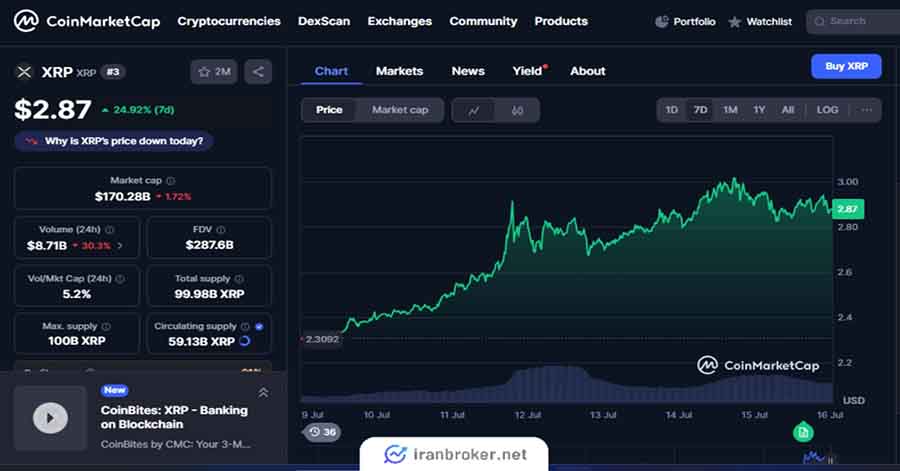
Task: Click the CoinMarketCap logo
Action: point(87,21)
